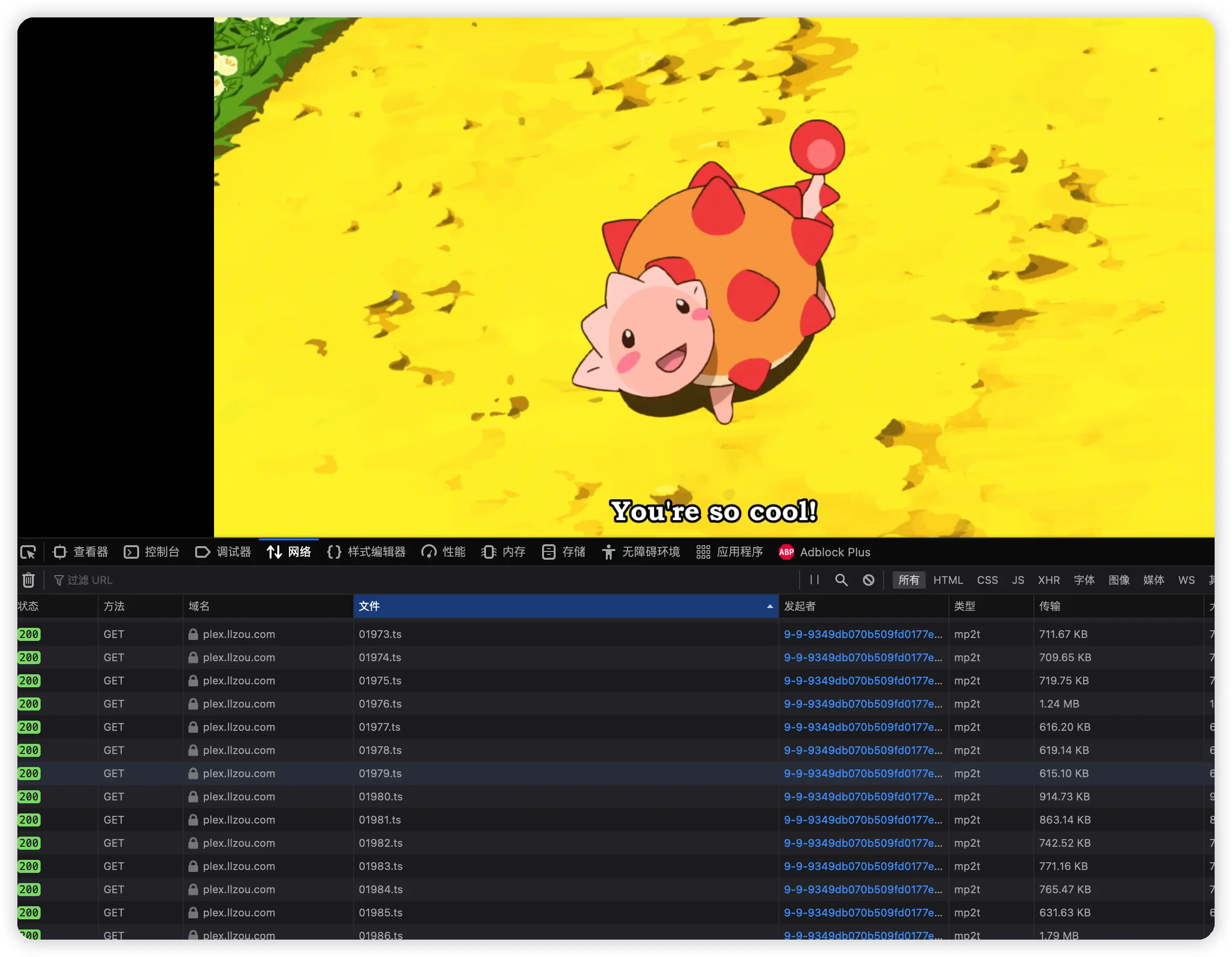Switch to the 性能 performance tab
The image size is (1232, 957).
click(444, 552)
